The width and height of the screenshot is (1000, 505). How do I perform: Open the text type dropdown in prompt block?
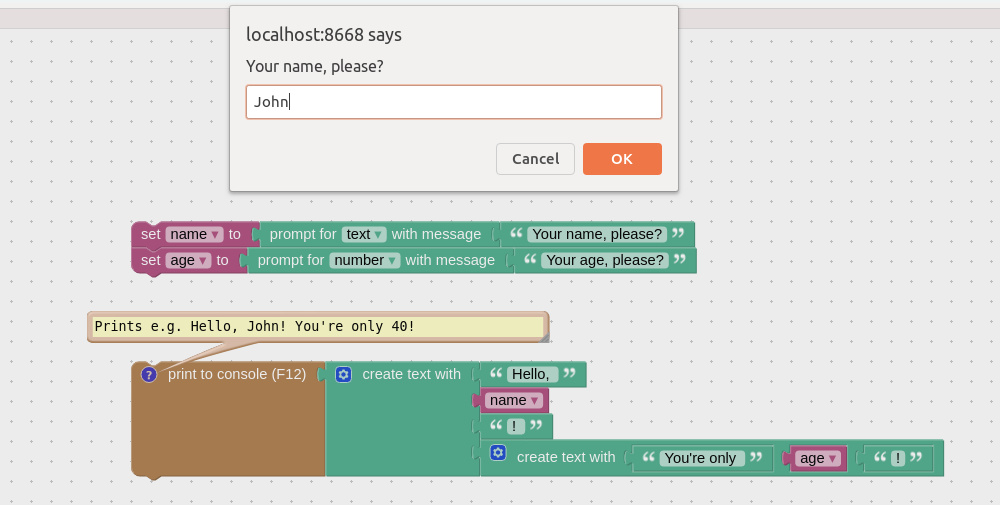coord(364,235)
